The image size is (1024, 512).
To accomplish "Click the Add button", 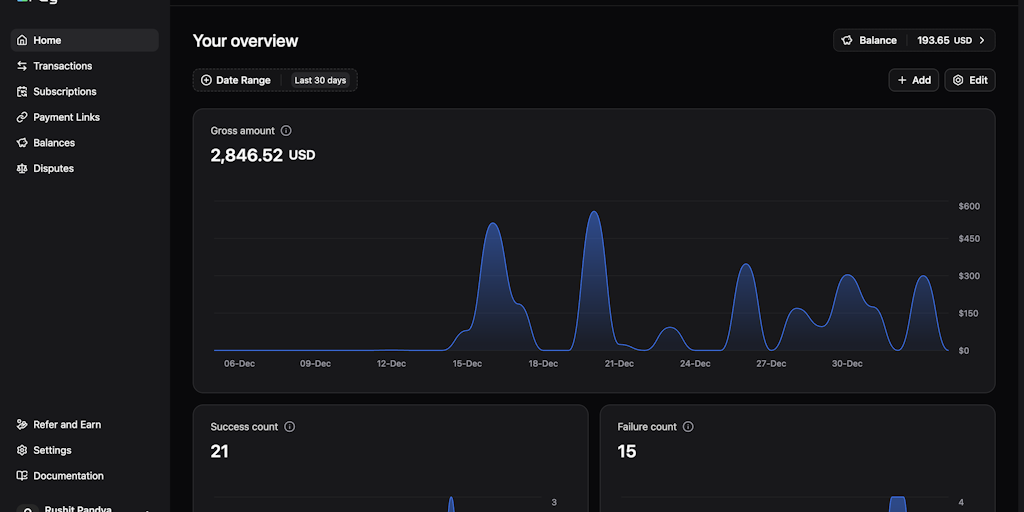I will click(913, 80).
